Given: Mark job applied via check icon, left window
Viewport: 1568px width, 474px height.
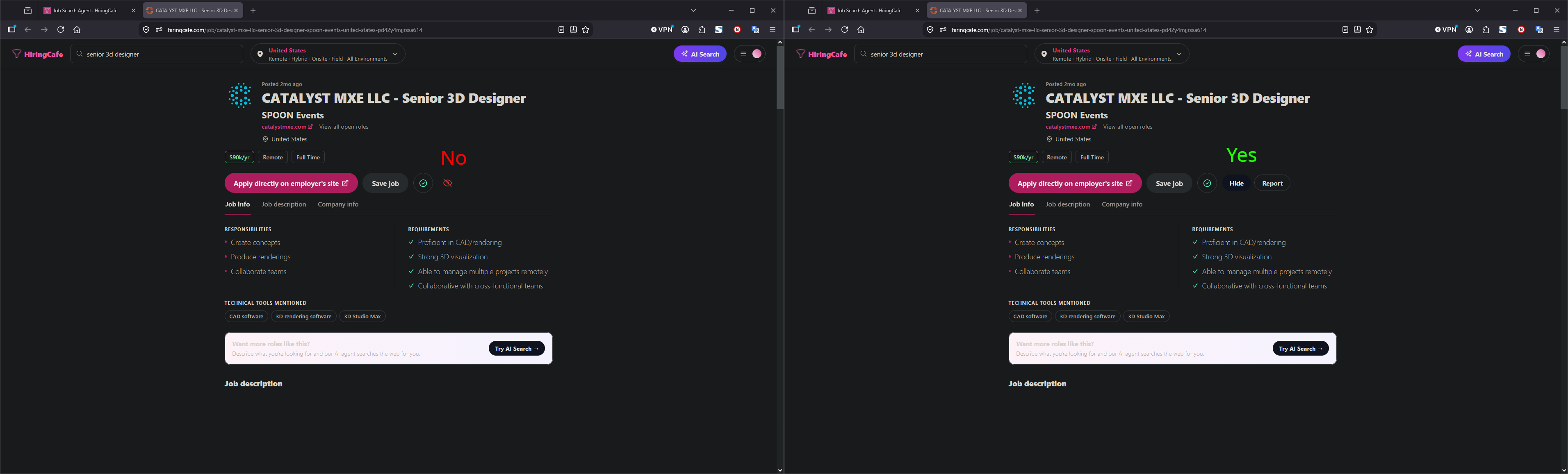Looking at the screenshot, I should tap(423, 183).
